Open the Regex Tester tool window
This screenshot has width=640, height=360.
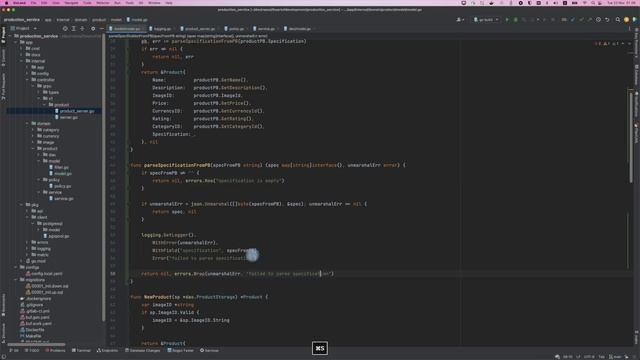180,350
